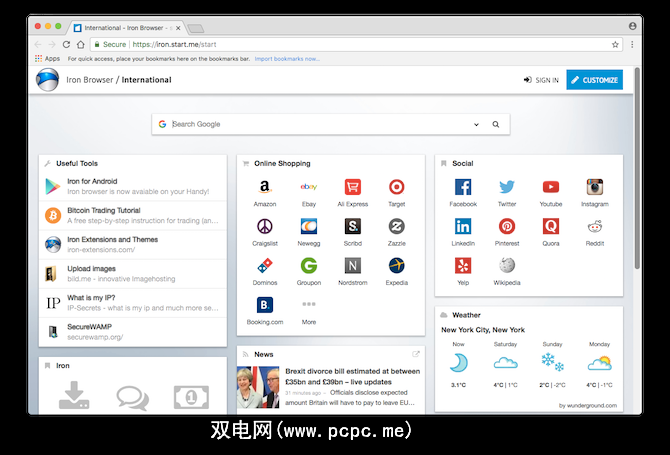Open the Nordstrom icon
The width and height of the screenshot is (670, 455).
point(353,265)
